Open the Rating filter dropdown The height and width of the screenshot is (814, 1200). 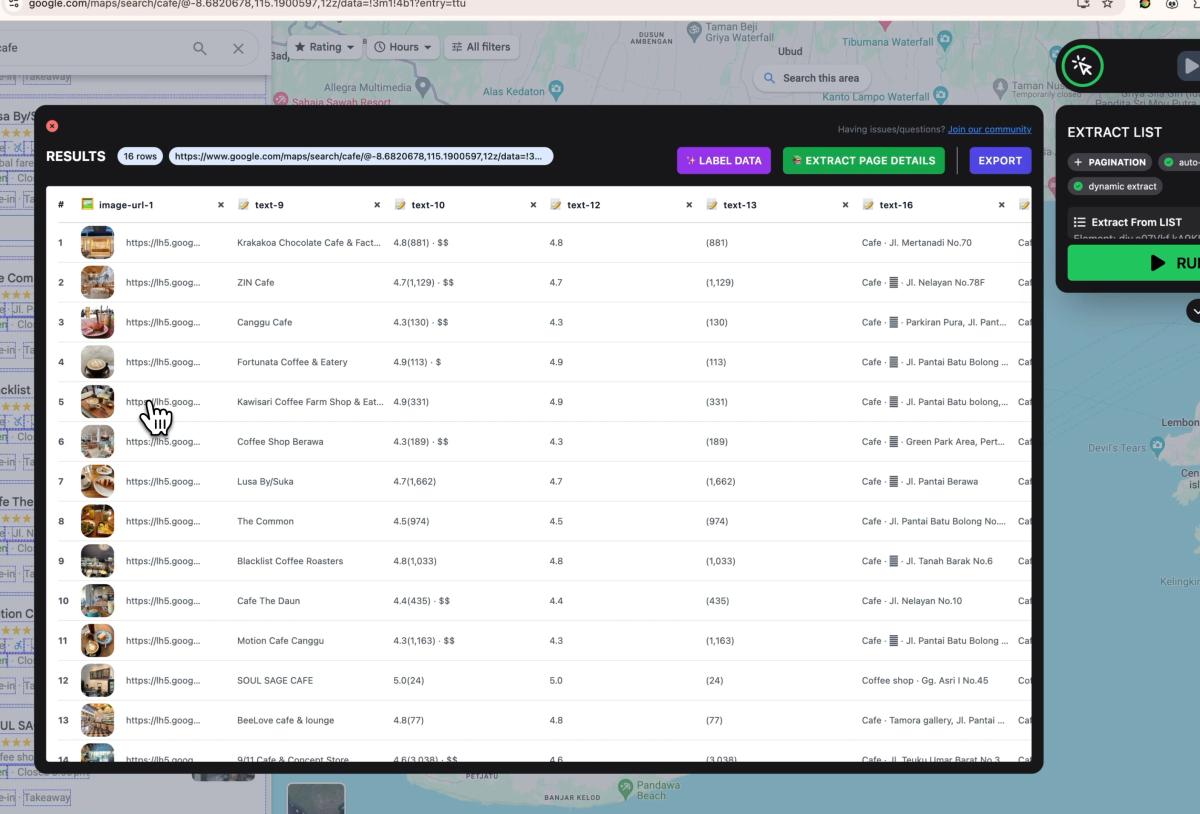tap(325, 47)
